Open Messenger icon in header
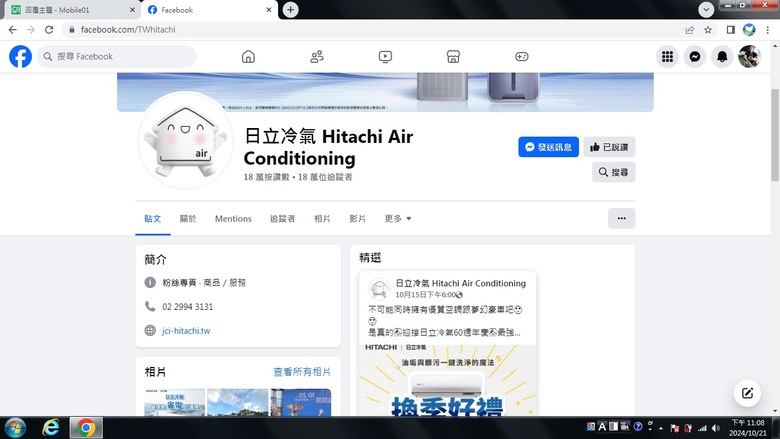 [695, 57]
